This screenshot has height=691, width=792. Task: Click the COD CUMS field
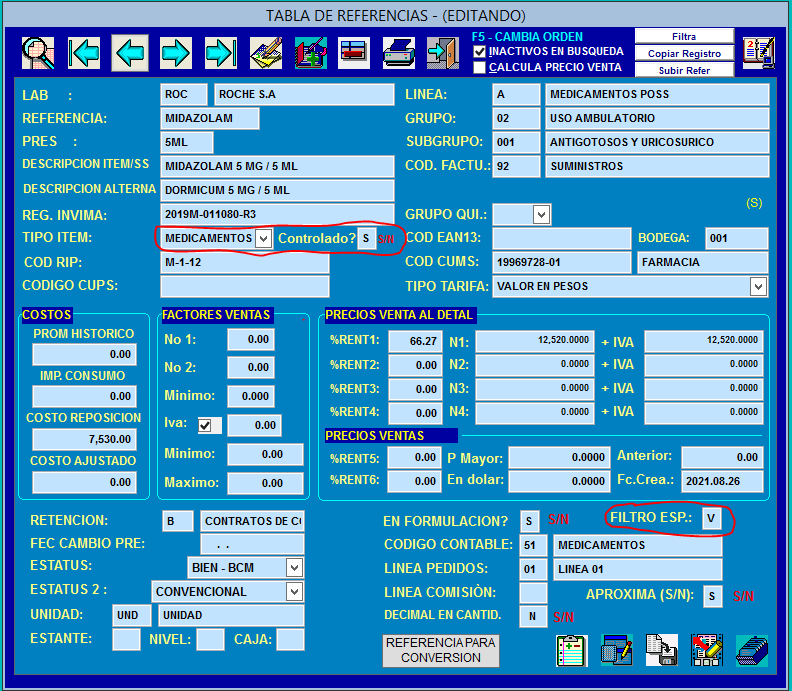point(562,262)
